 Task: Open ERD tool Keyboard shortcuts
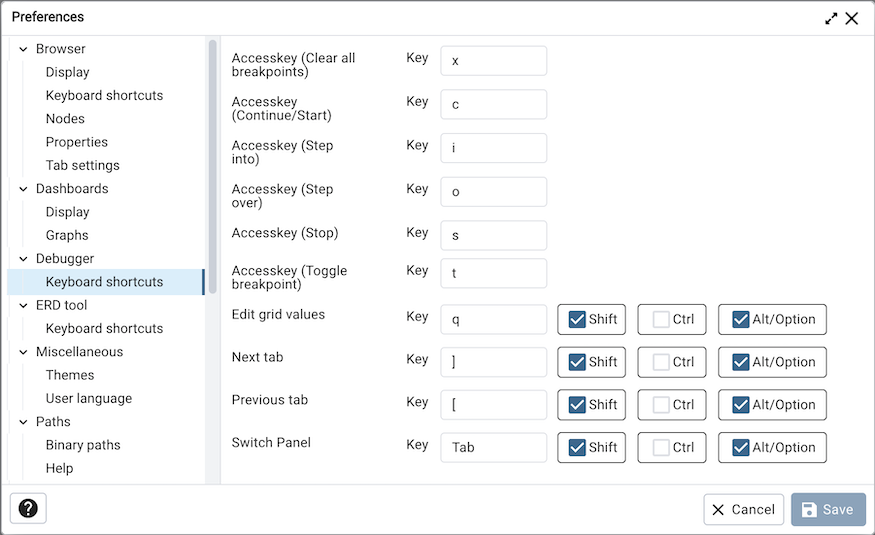pyautogui.click(x=104, y=328)
